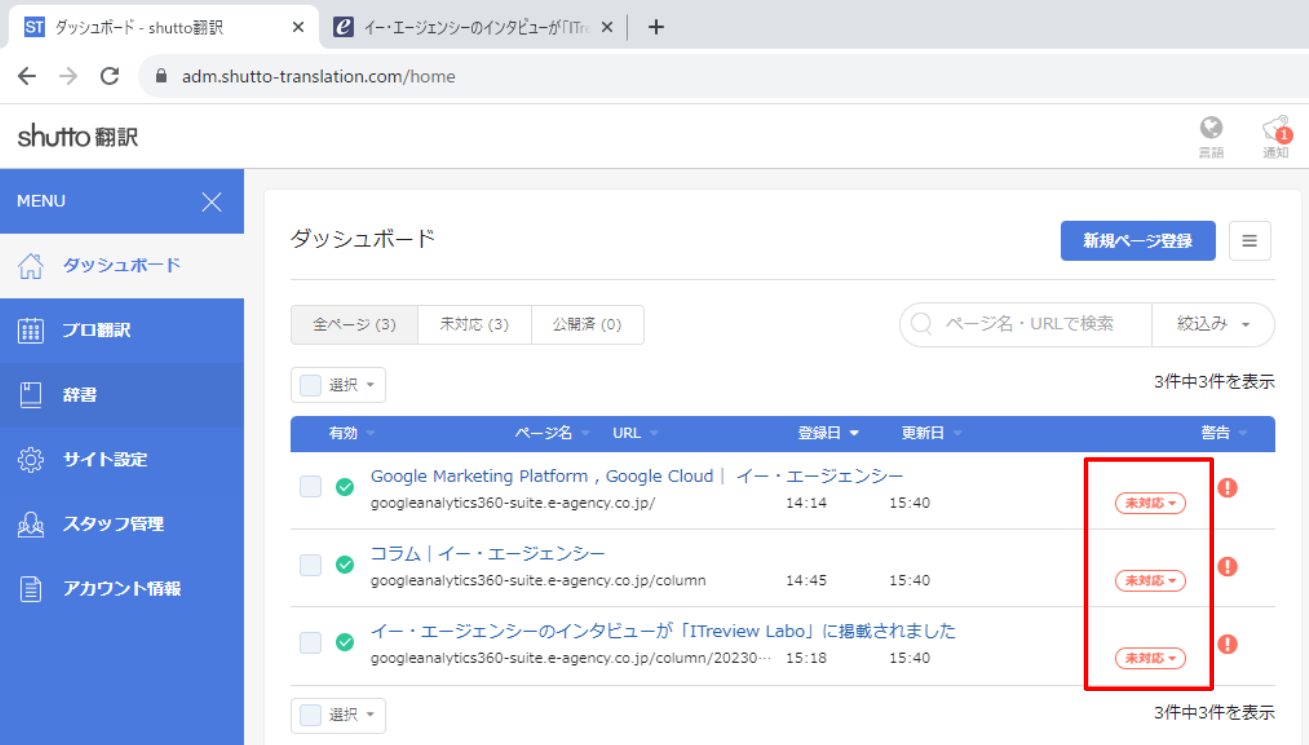Sort by the 更新日 column header
The height and width of the screenshot is (745, 1309).
coord(931,433)
